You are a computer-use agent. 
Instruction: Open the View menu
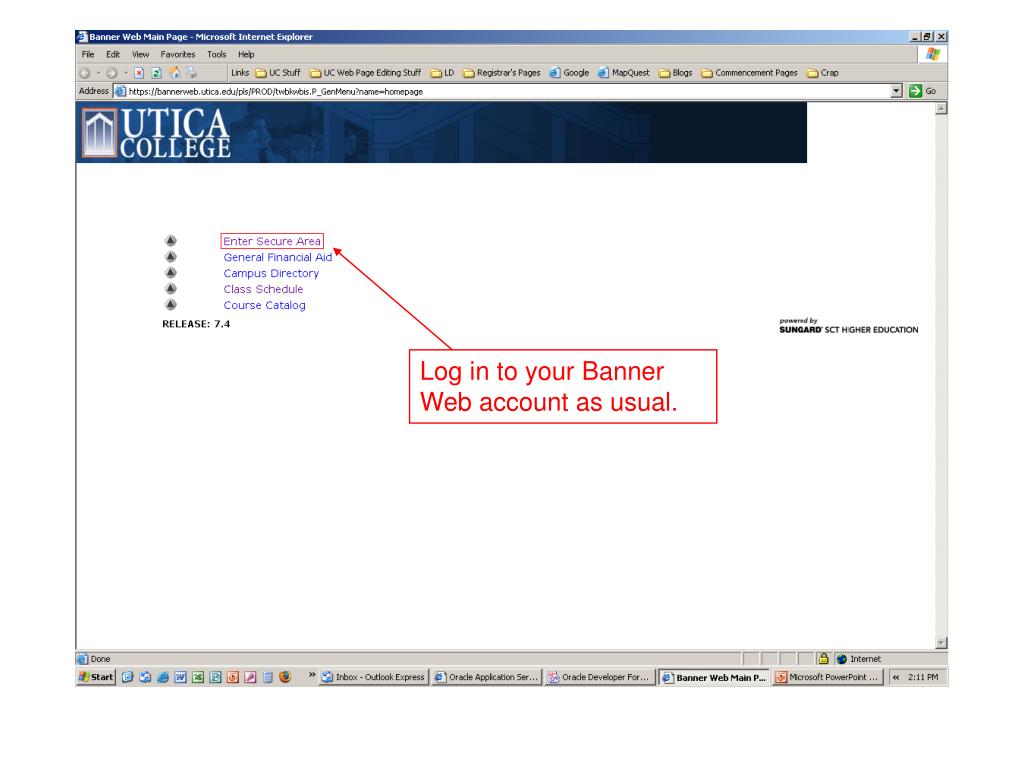[140, 54]
